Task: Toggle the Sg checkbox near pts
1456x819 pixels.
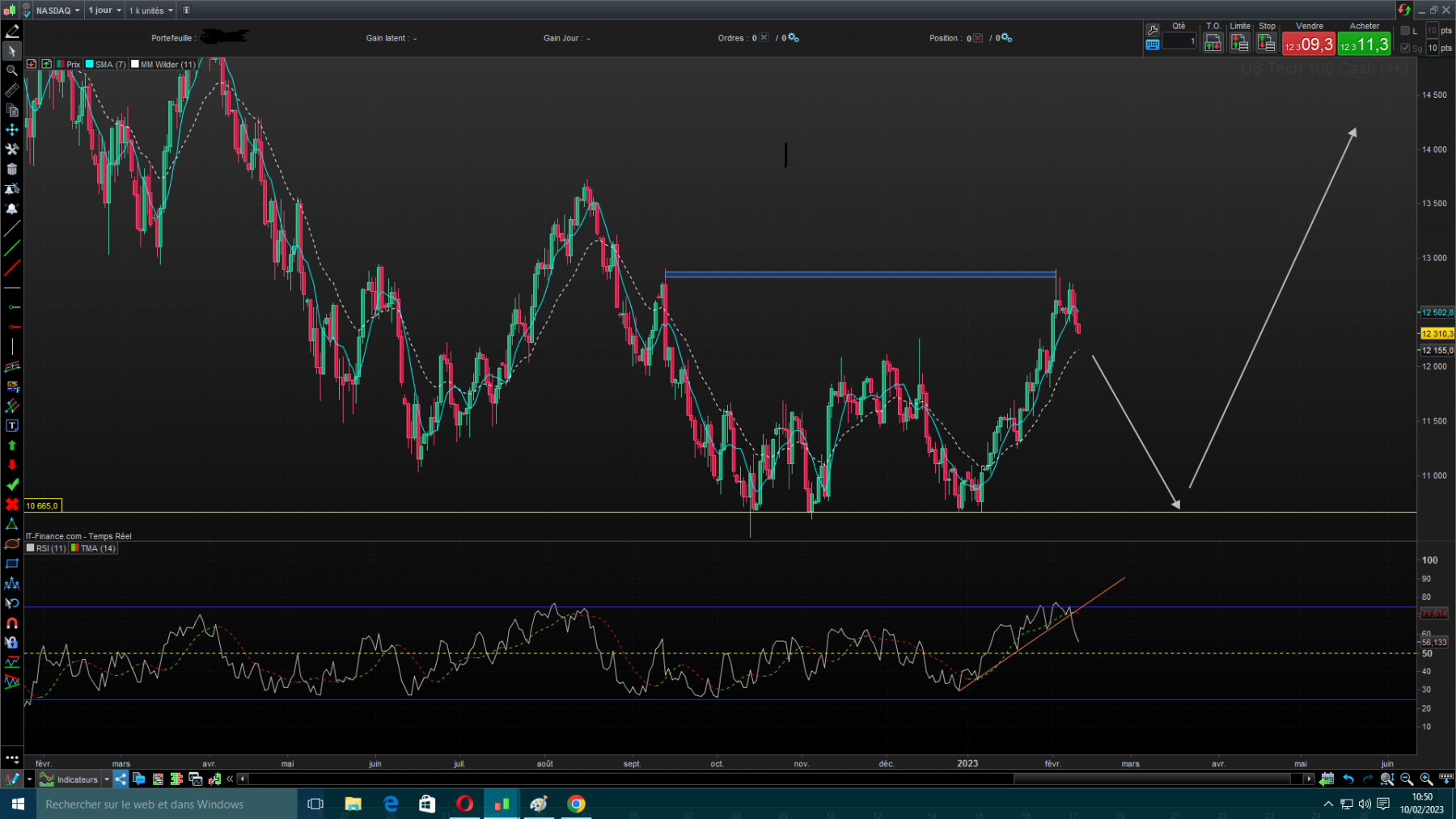Action: tap(1406, 48)
